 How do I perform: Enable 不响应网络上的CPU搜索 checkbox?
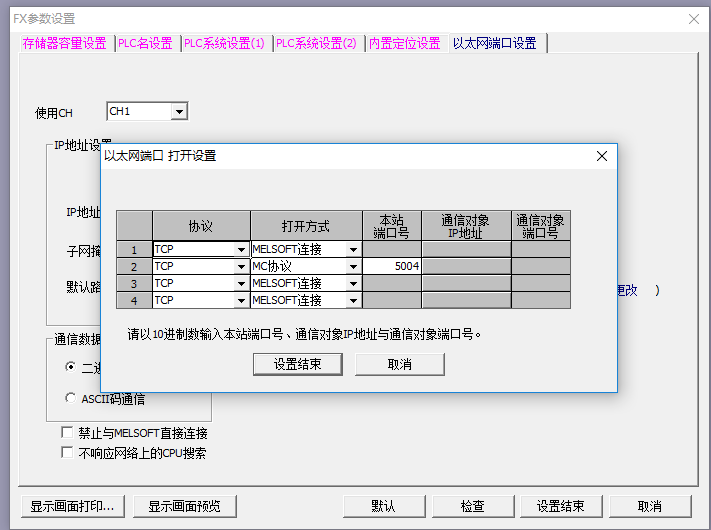(68, 453)
